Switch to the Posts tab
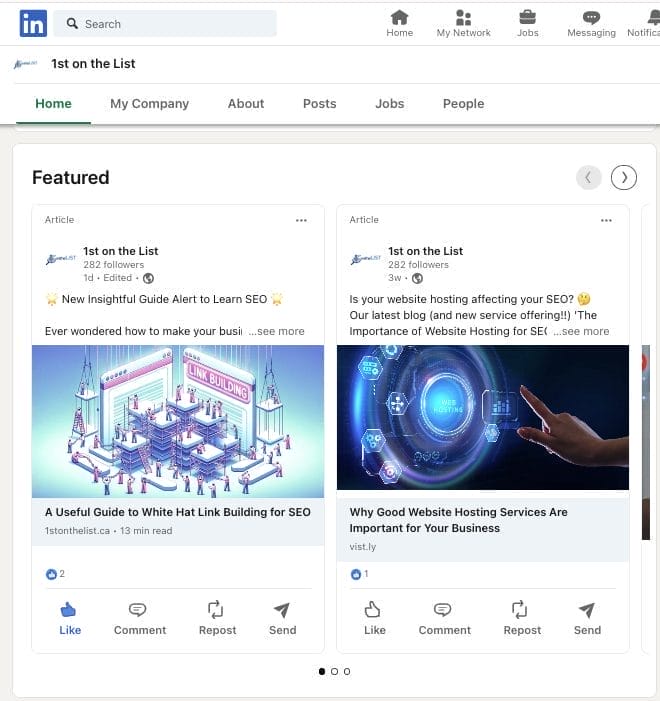This screenshot has width=660, height=701. click(319, 104)
